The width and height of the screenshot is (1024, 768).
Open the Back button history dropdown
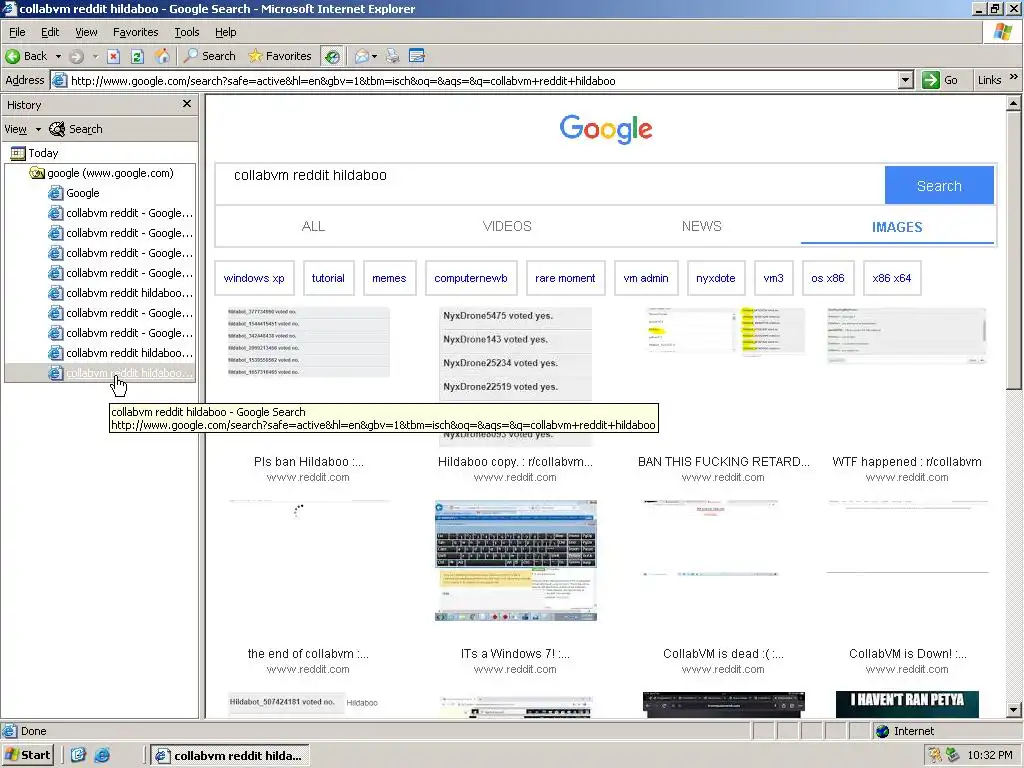[x=58, y=56]
